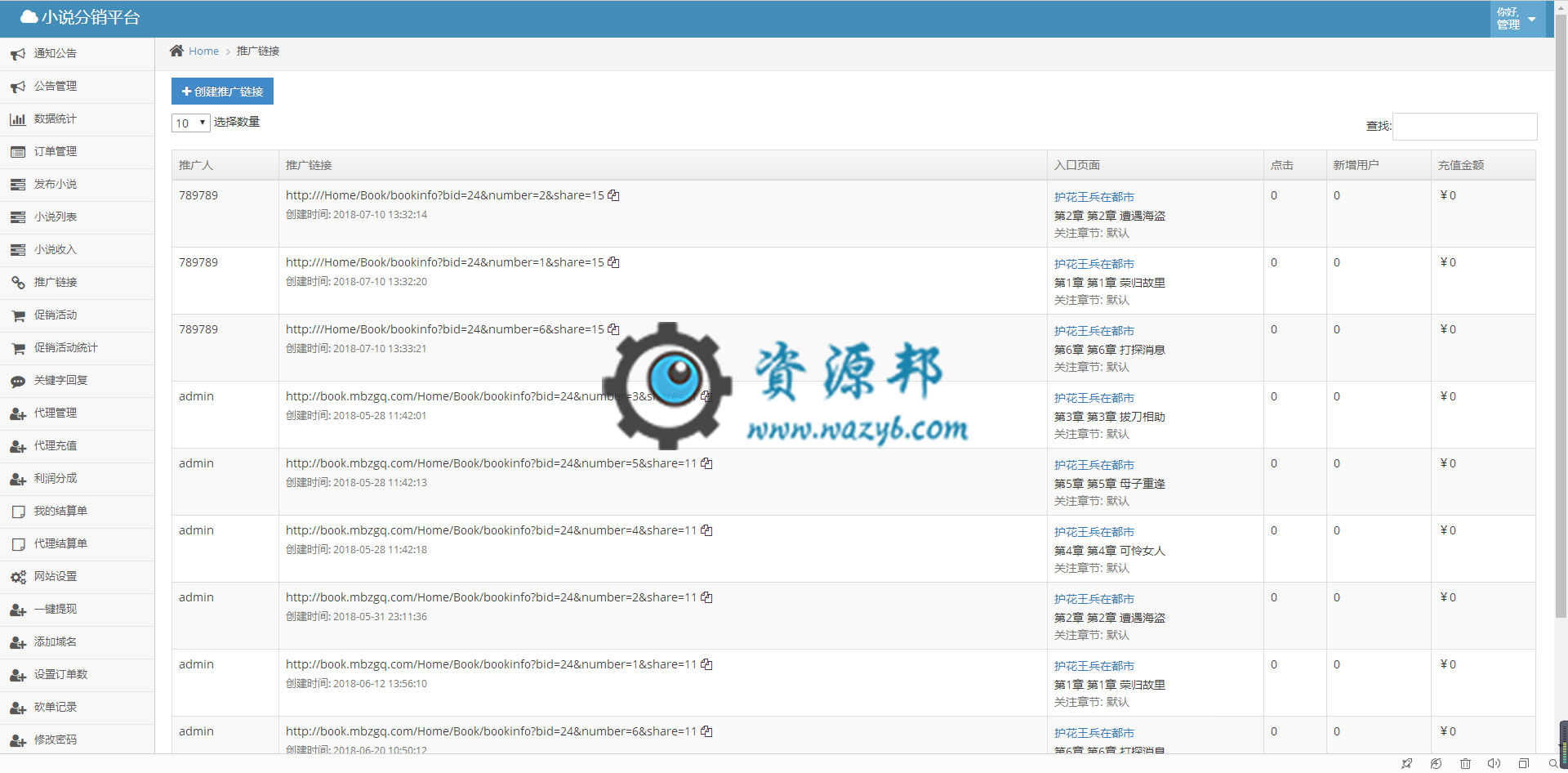Copy the number=5&share=11 promotion link
Image resolution: width=1568 pixels, height=773 pixels.
pos(706,463)
